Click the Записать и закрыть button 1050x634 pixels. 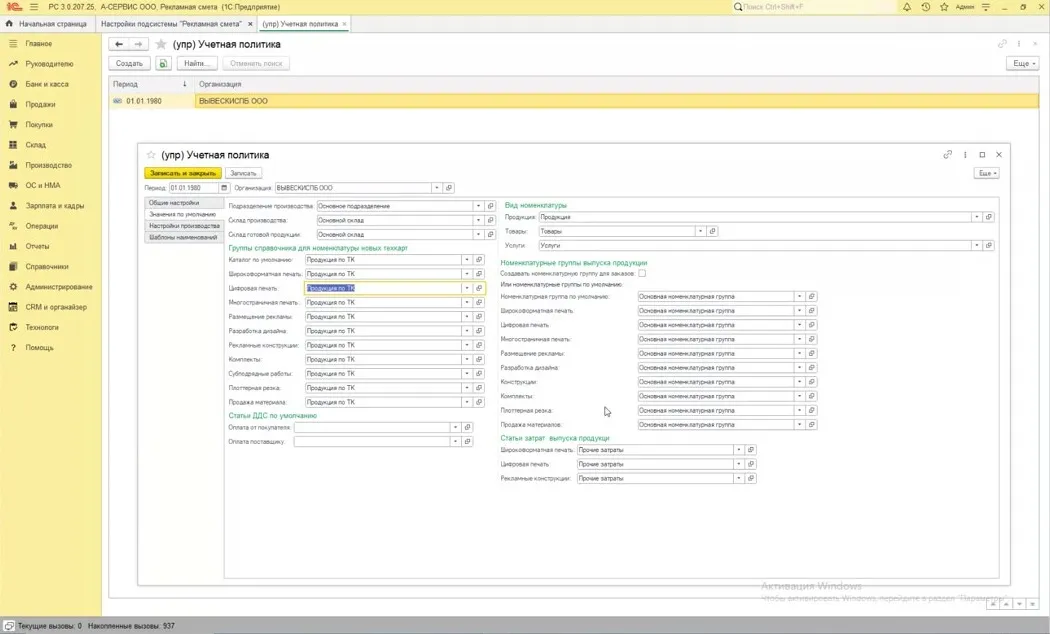pyautogui.click(x=183, y=173)
